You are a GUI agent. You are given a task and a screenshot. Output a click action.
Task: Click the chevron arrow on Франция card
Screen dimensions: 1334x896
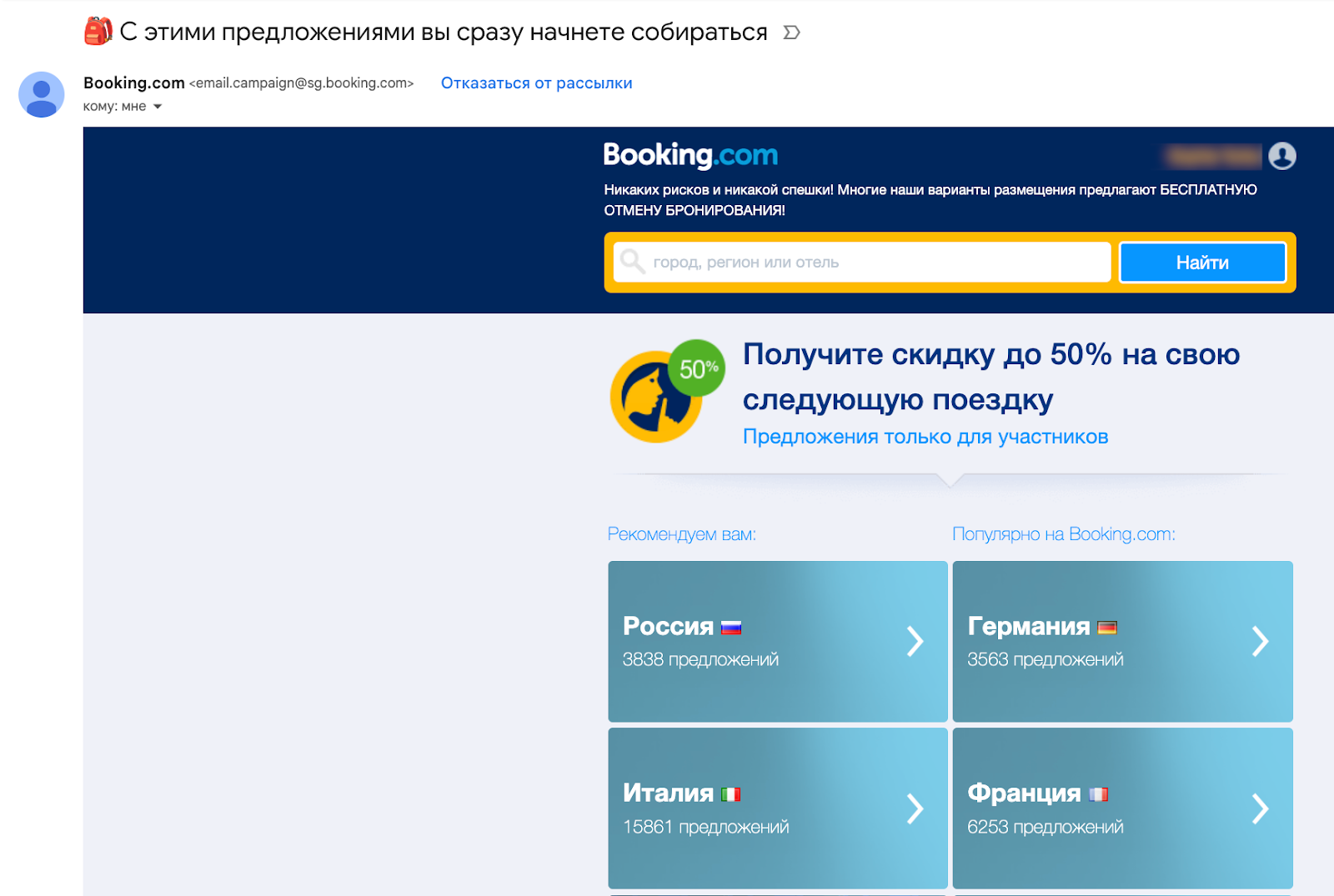point(1260,808)
